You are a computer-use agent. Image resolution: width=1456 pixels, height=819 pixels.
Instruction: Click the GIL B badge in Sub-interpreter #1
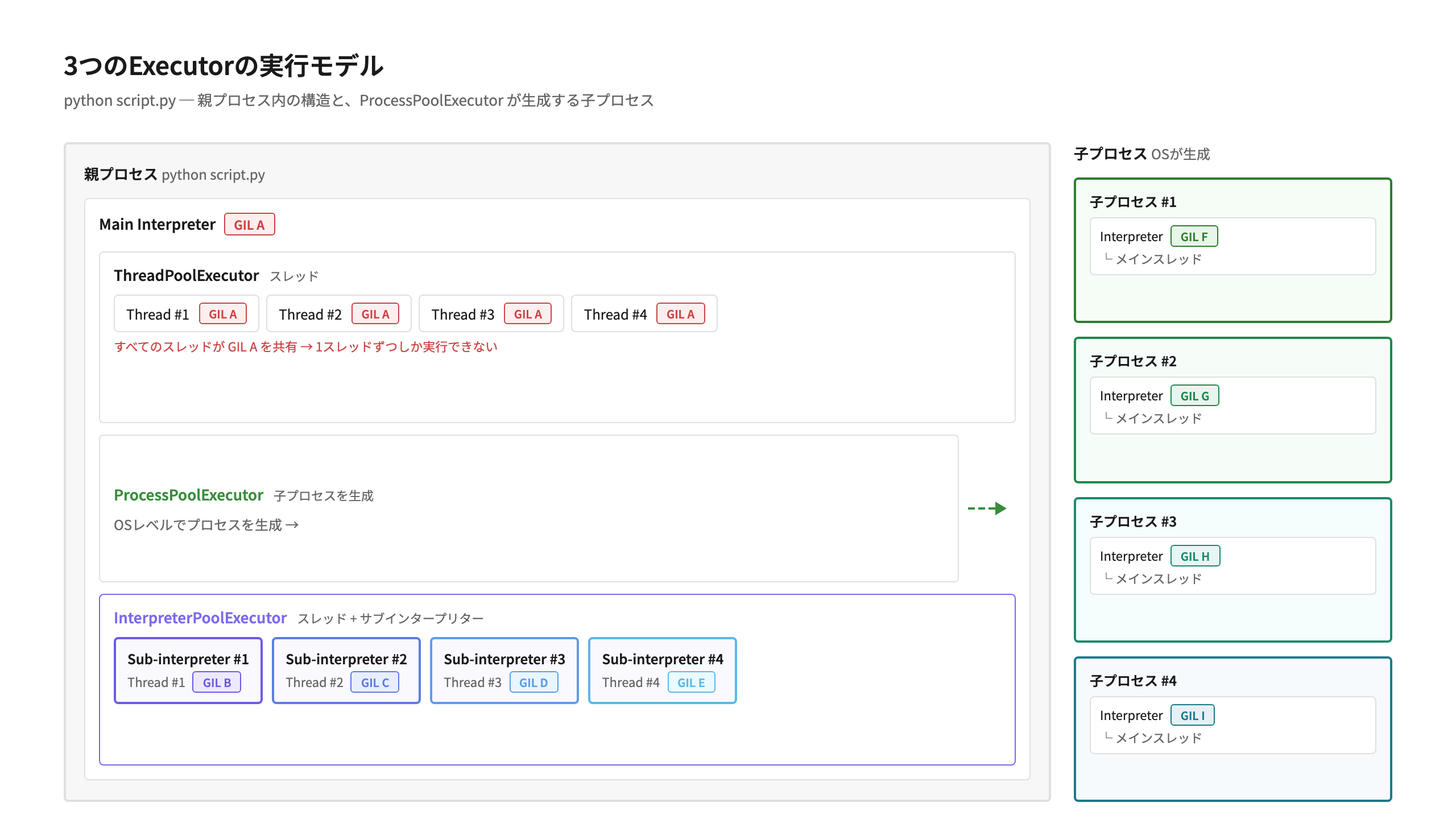click(x=217, y=682)
